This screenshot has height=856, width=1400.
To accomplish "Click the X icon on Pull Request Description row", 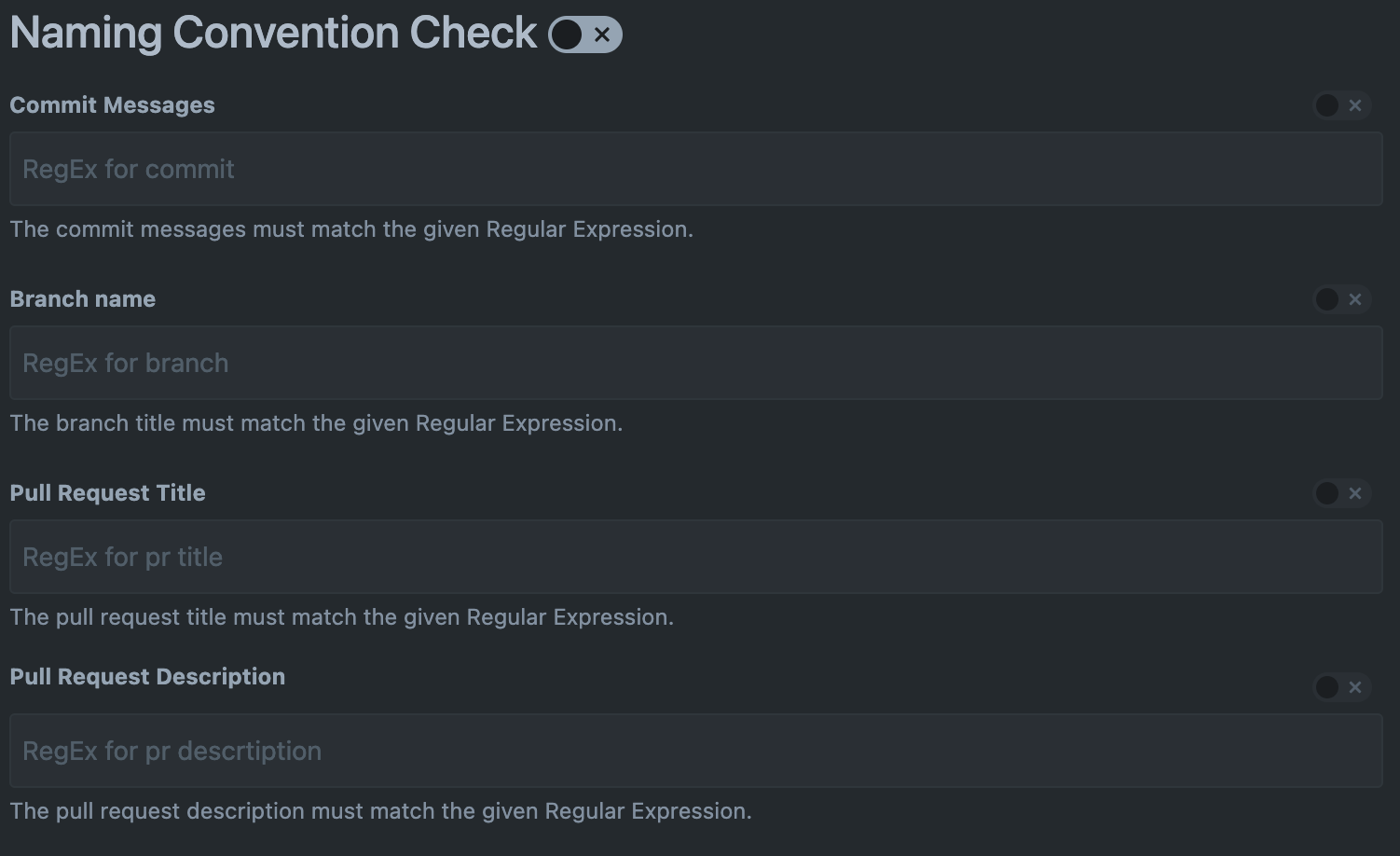I will [1353, 687].
